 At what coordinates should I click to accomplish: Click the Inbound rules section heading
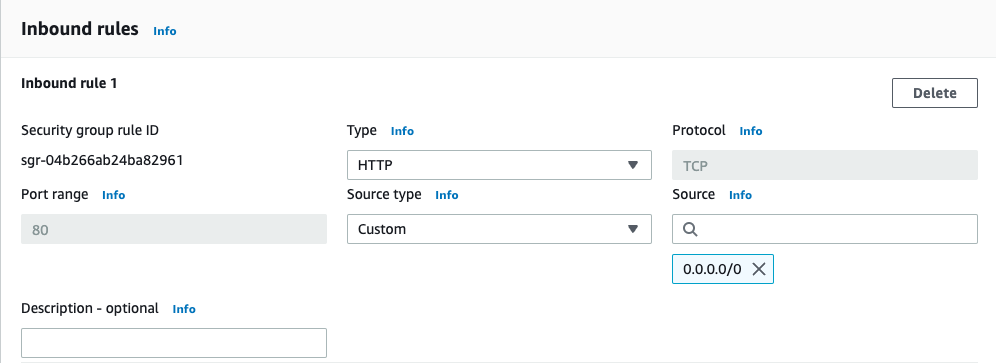80,29
